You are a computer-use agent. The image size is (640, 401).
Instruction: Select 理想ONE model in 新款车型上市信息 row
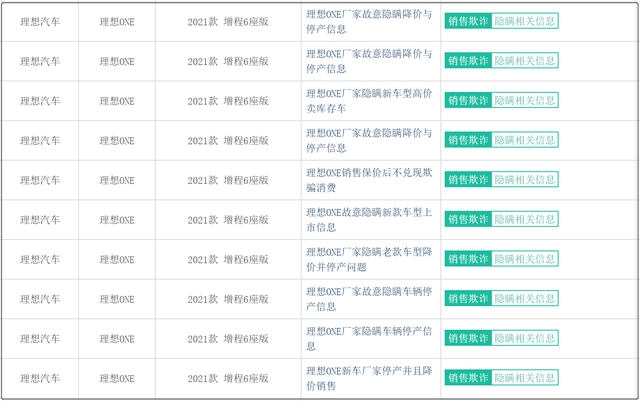(117, 220)
